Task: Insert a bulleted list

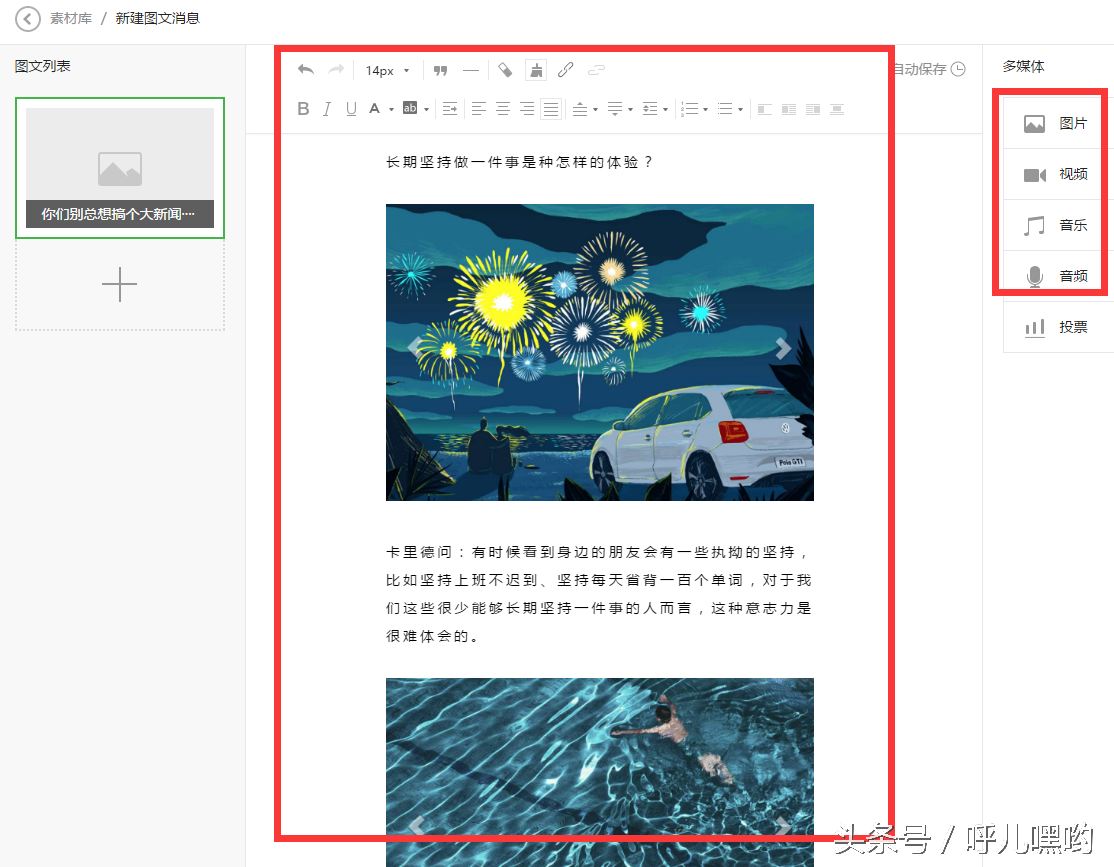Action: [725, 109]
